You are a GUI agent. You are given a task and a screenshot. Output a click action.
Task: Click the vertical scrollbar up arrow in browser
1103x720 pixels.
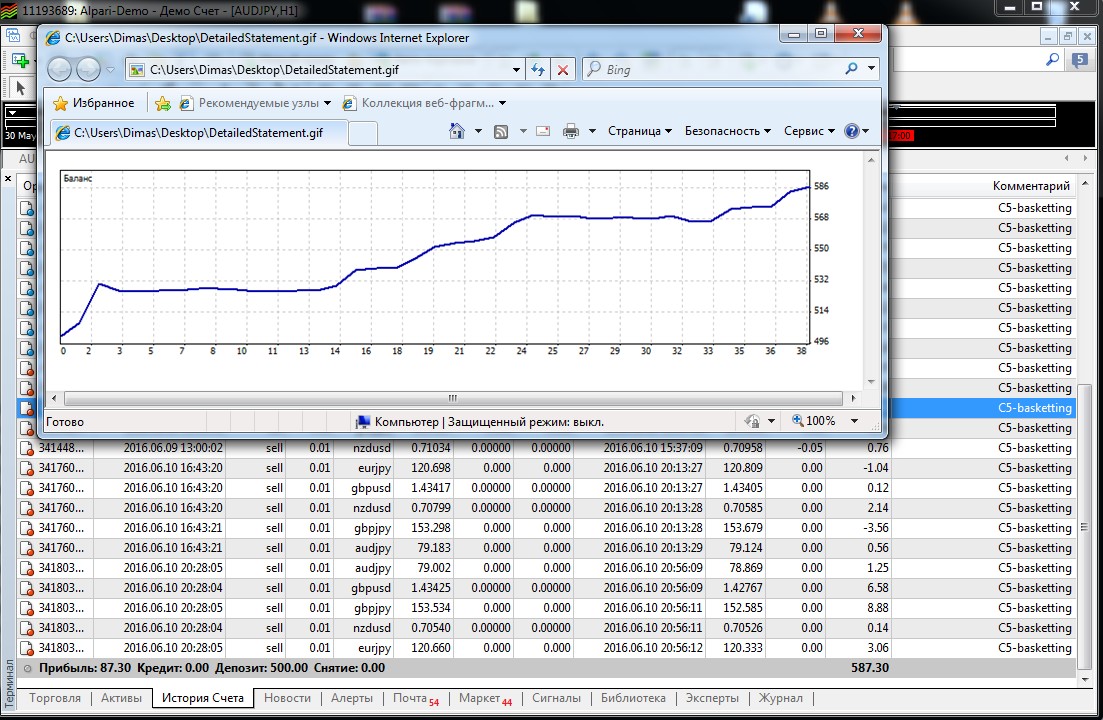(871, 160)
